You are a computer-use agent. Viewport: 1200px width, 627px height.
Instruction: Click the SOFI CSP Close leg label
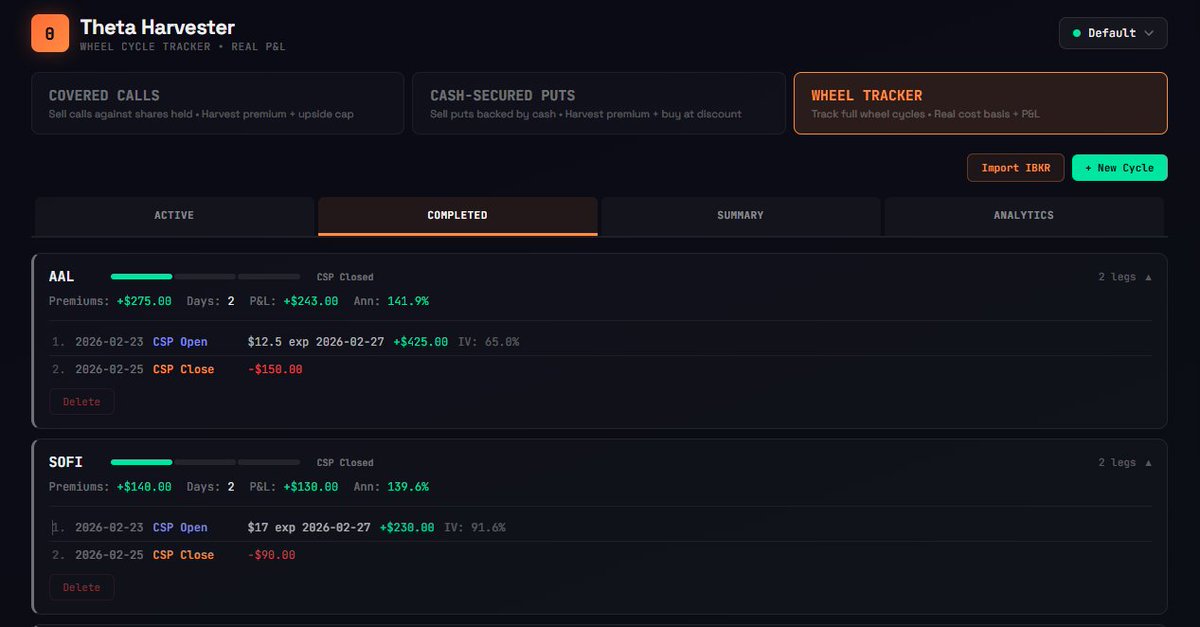(x=183, y=555)
